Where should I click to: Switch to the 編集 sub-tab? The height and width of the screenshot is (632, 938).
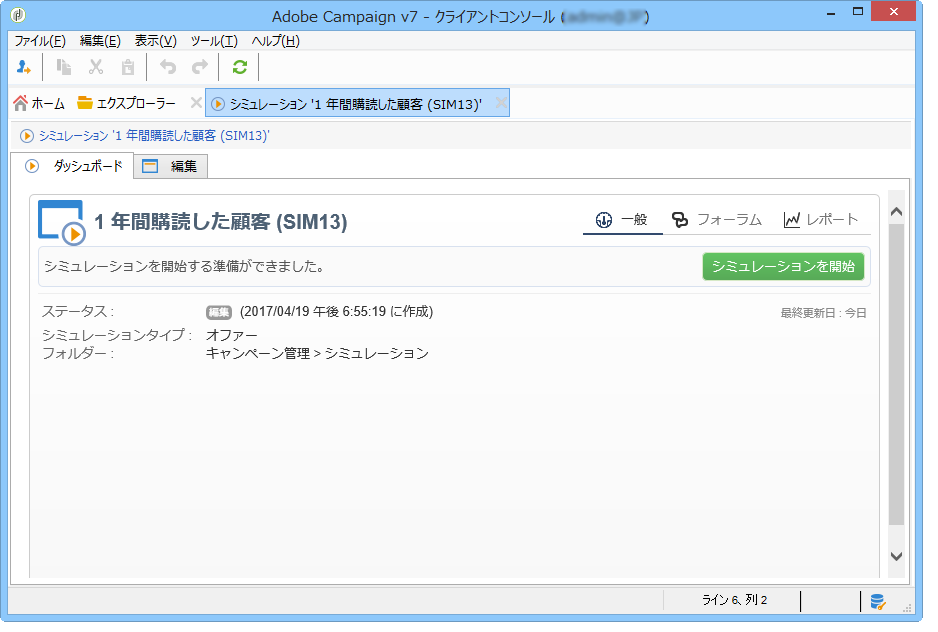pos(170,166)
